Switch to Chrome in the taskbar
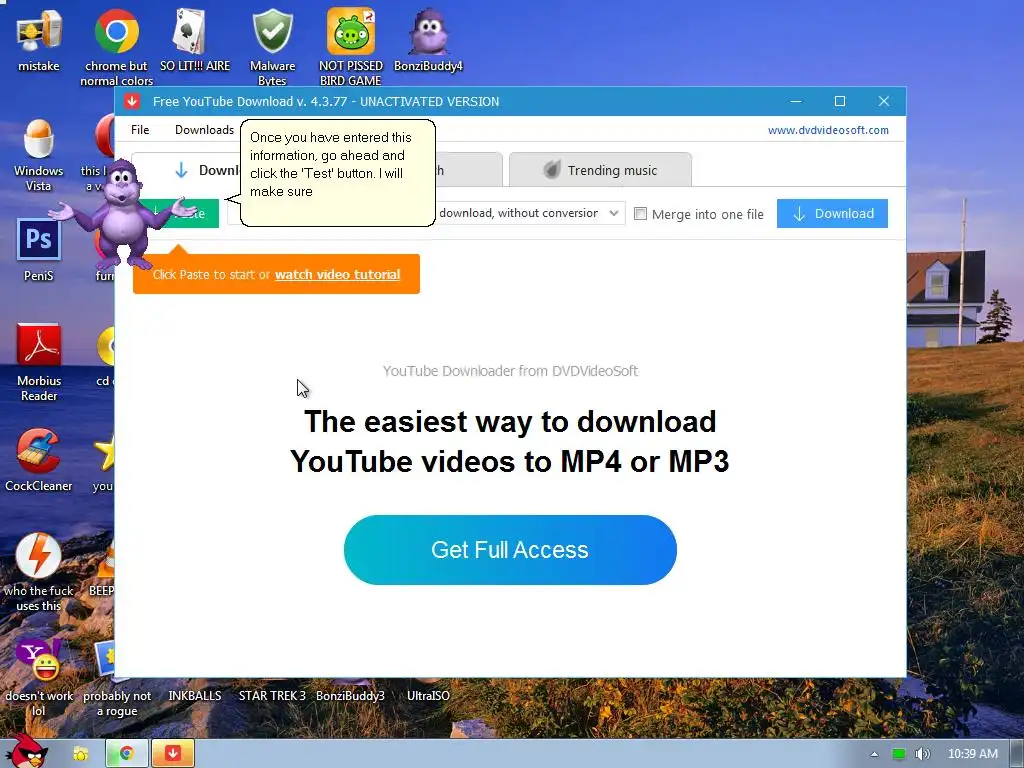The height and width of the screenshot is (768, 1024). pyautogui.click(x=127, y=754)
